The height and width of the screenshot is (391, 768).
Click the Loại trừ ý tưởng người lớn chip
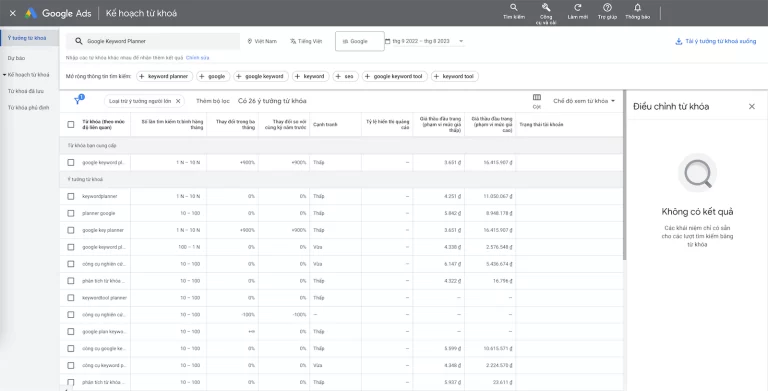(x=144, y=101)
